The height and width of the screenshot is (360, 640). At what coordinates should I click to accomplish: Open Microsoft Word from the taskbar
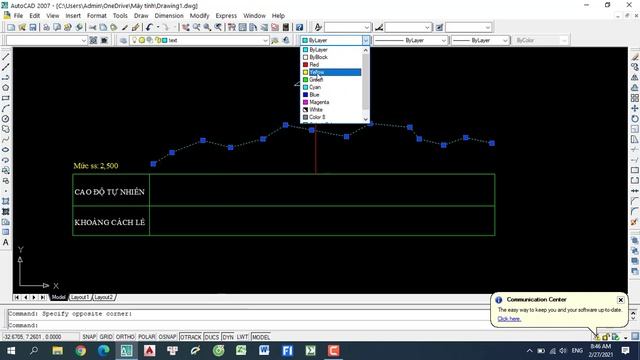[x=264, y=351]
